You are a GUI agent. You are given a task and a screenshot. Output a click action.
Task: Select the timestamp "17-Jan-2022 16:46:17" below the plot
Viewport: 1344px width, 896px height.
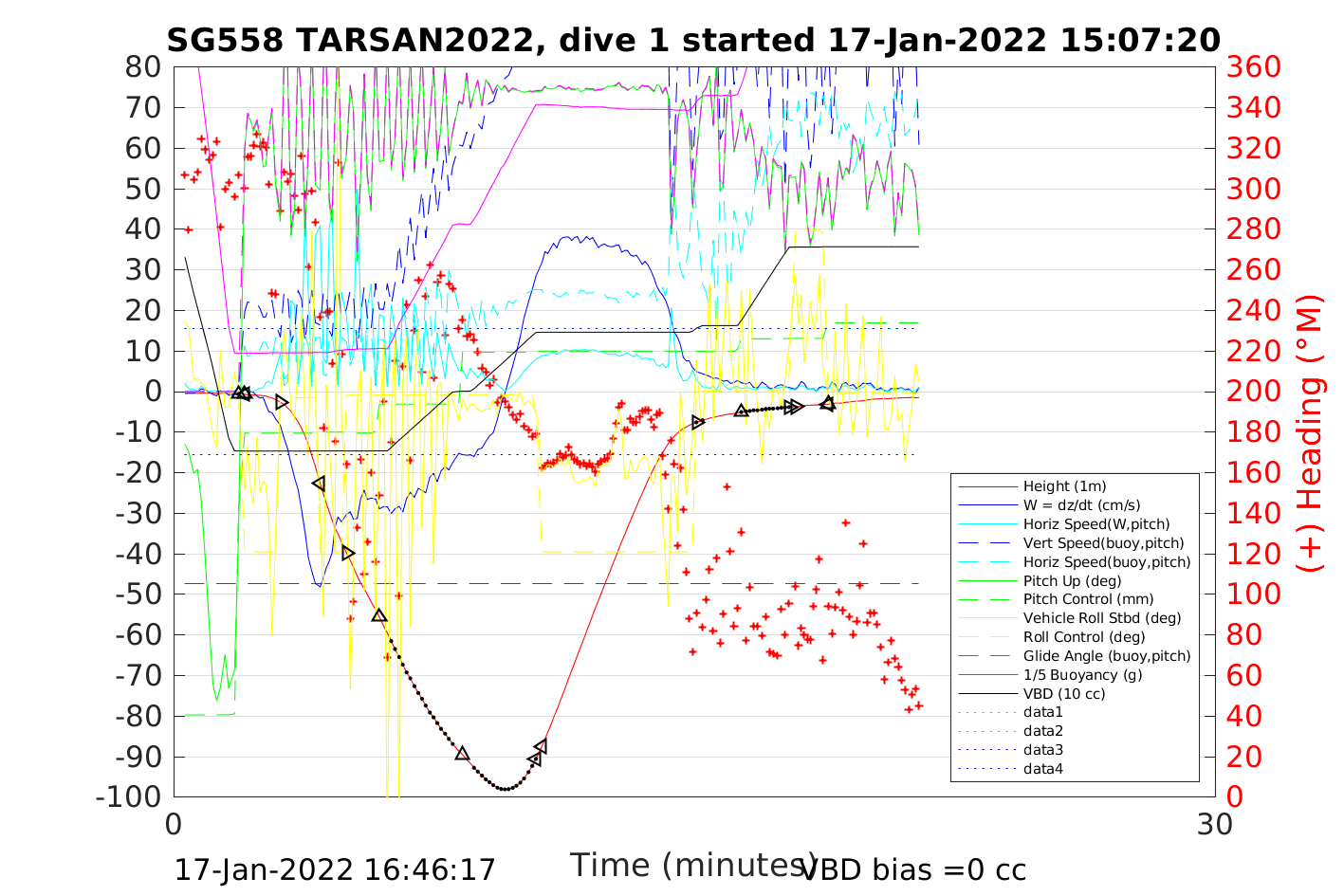(335, 869)
